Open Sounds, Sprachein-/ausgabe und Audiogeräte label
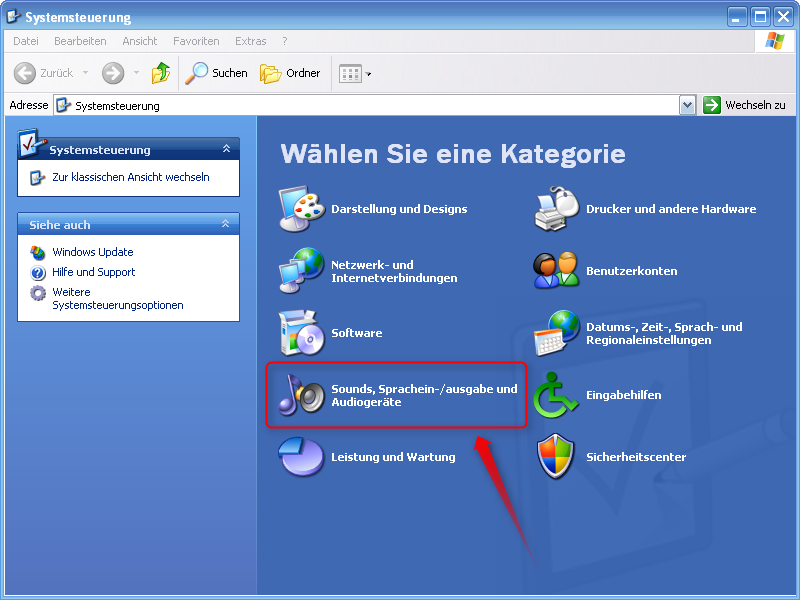The image size is (800, 600). point(424,395)
